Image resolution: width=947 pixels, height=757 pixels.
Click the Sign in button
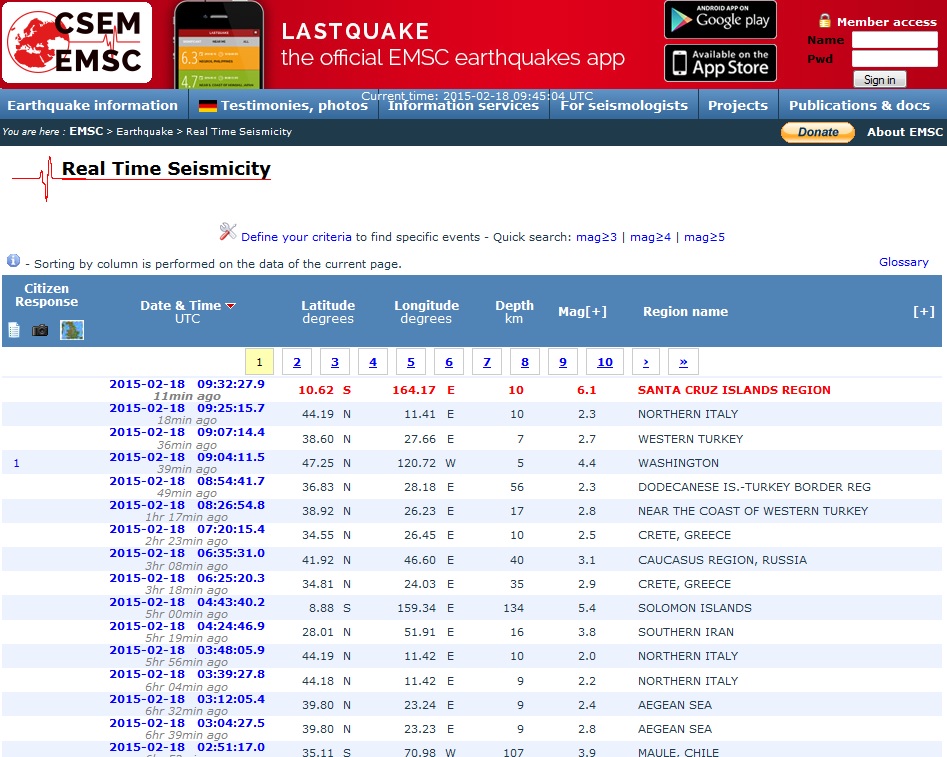click(x=879, y=80)
